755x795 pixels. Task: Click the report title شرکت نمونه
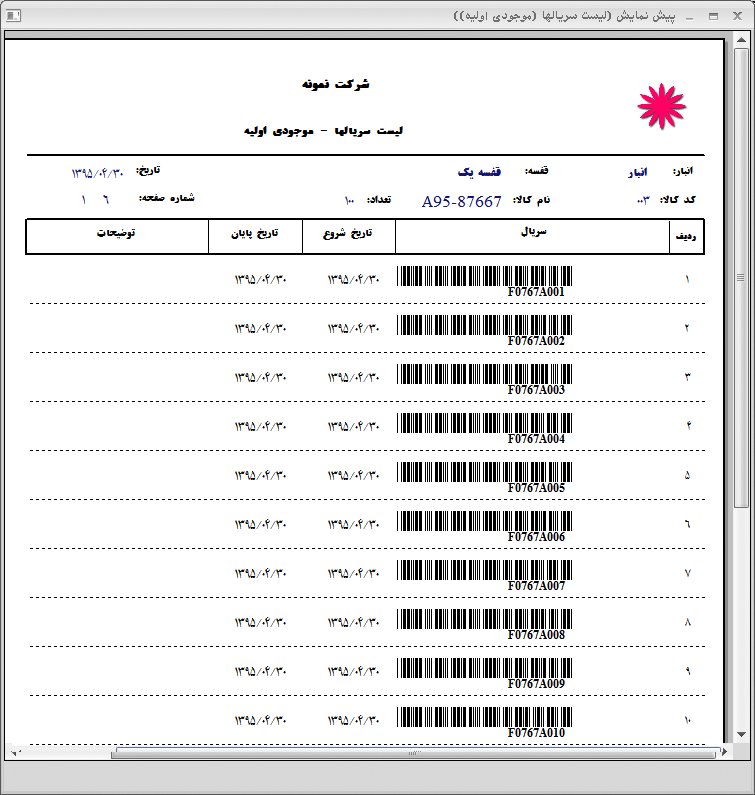pos(336,84)
